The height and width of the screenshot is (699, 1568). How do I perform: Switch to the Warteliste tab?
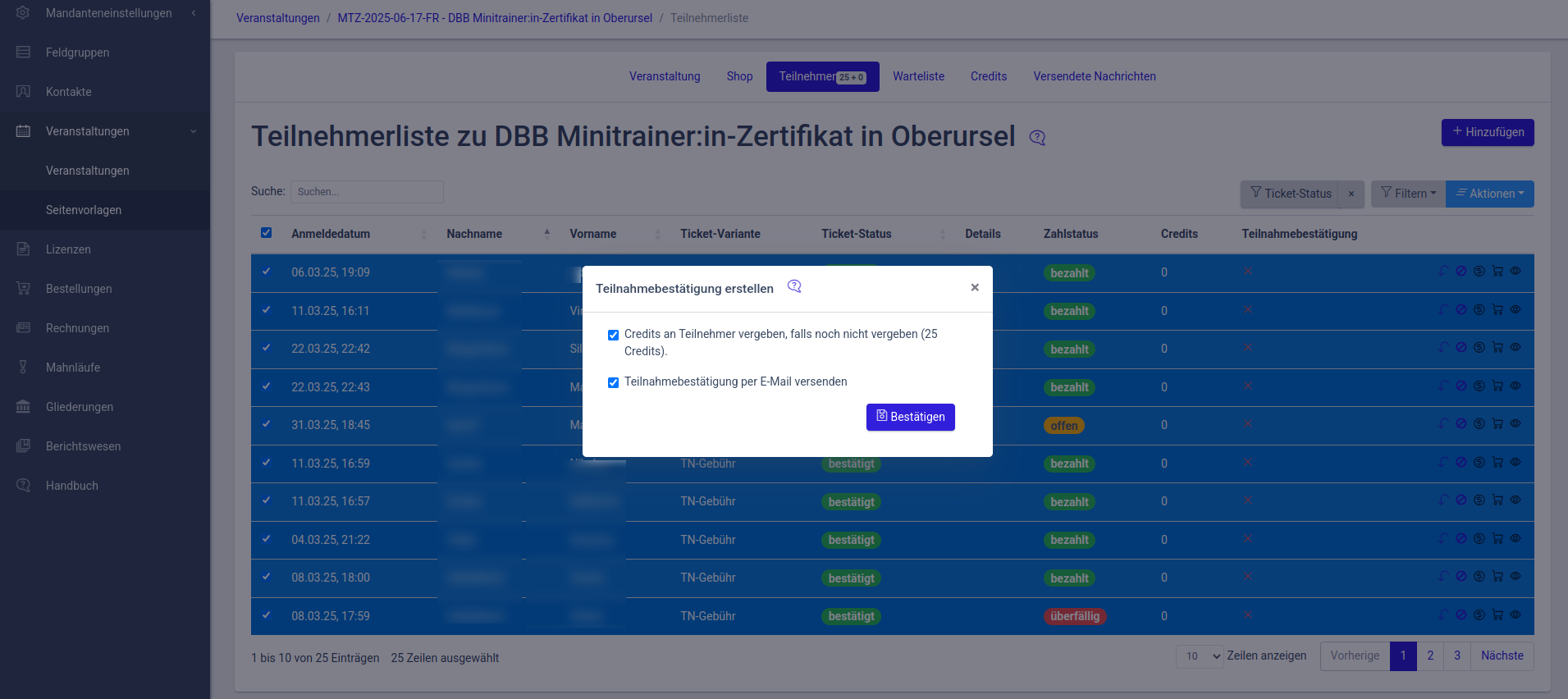(x=918, y=76)
